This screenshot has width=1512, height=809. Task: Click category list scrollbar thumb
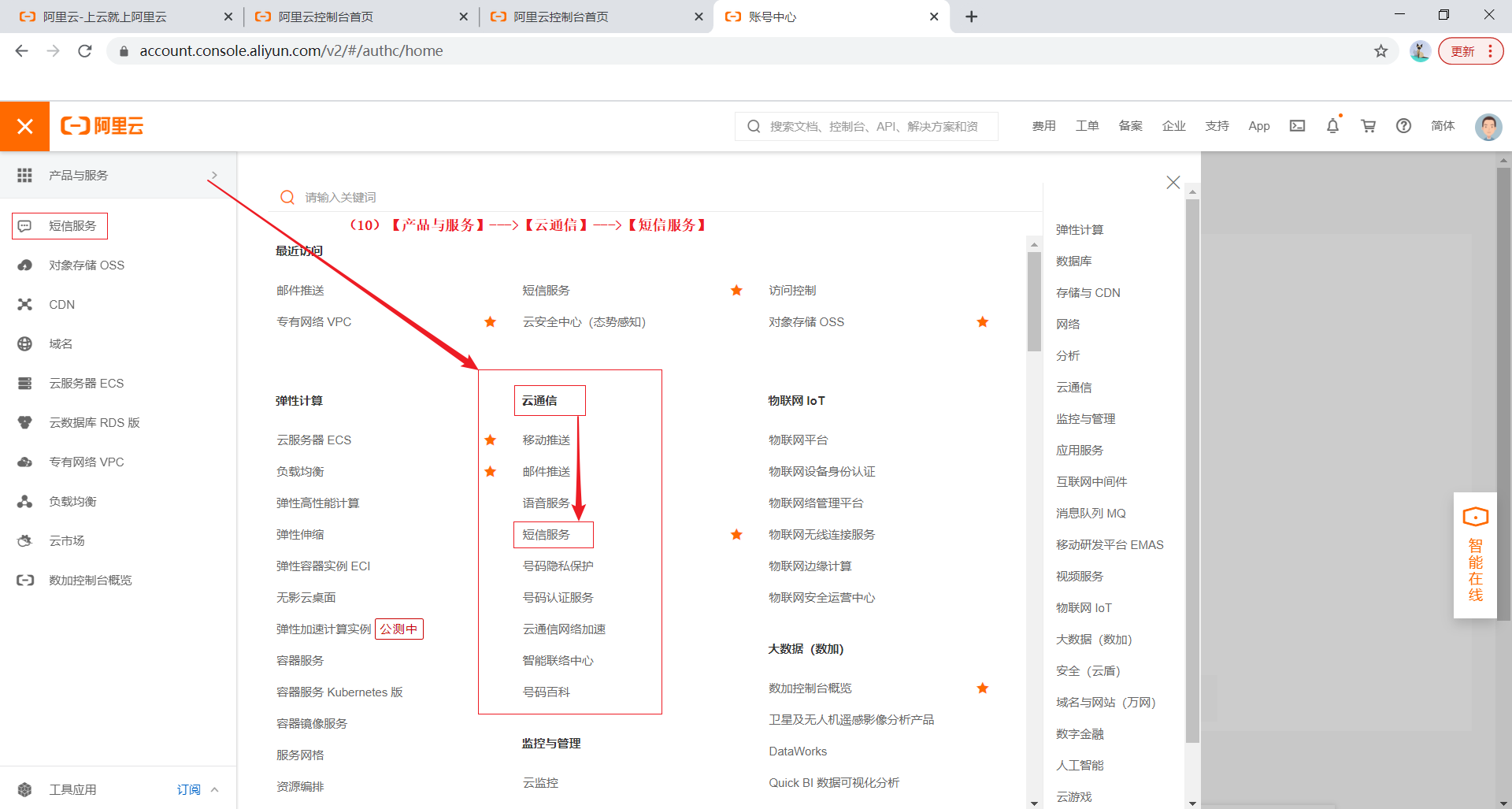[1192, 470]
